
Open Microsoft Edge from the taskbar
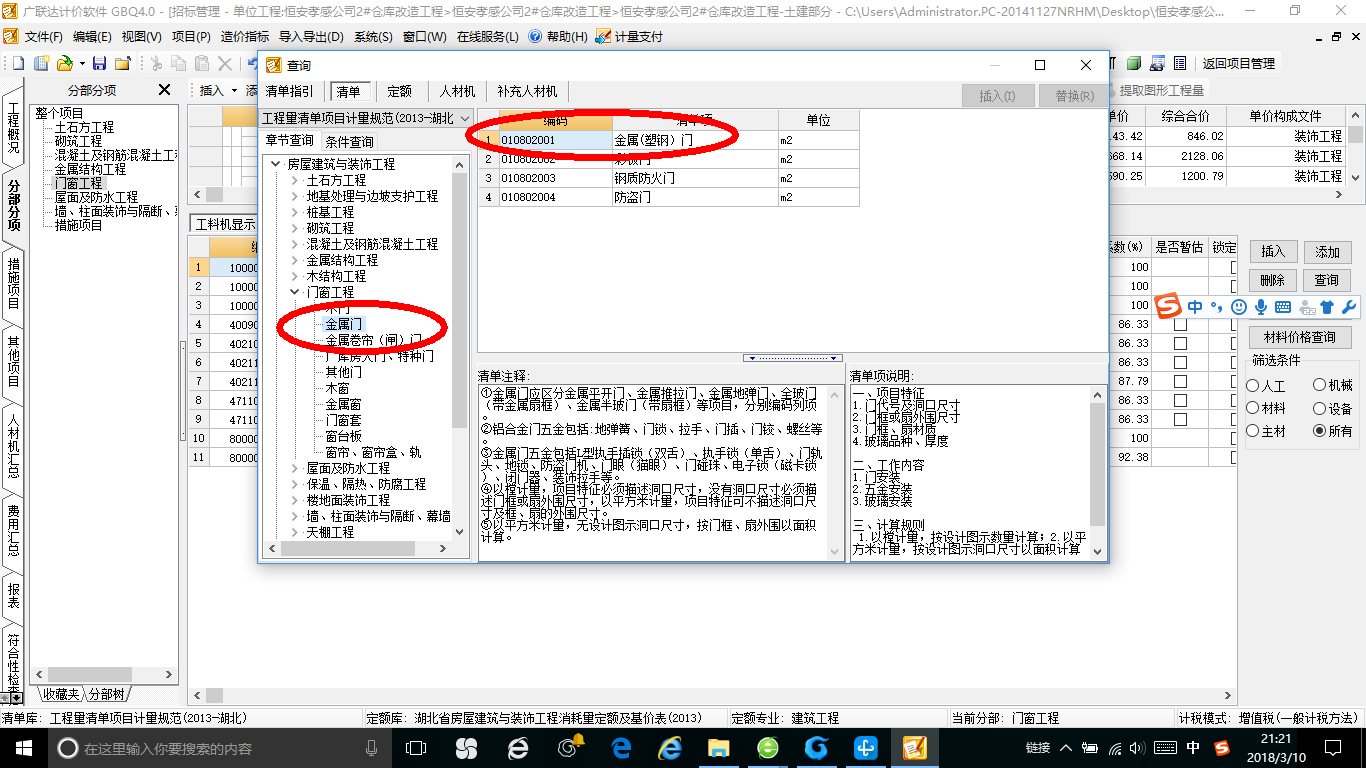click(x=621, y=747)
